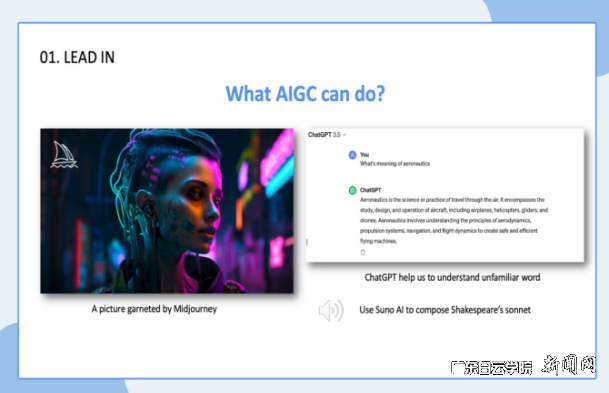The width and height of the screenshot is (609, 393).
Task: Click the cyberpunk woman image
Action: 167,211
